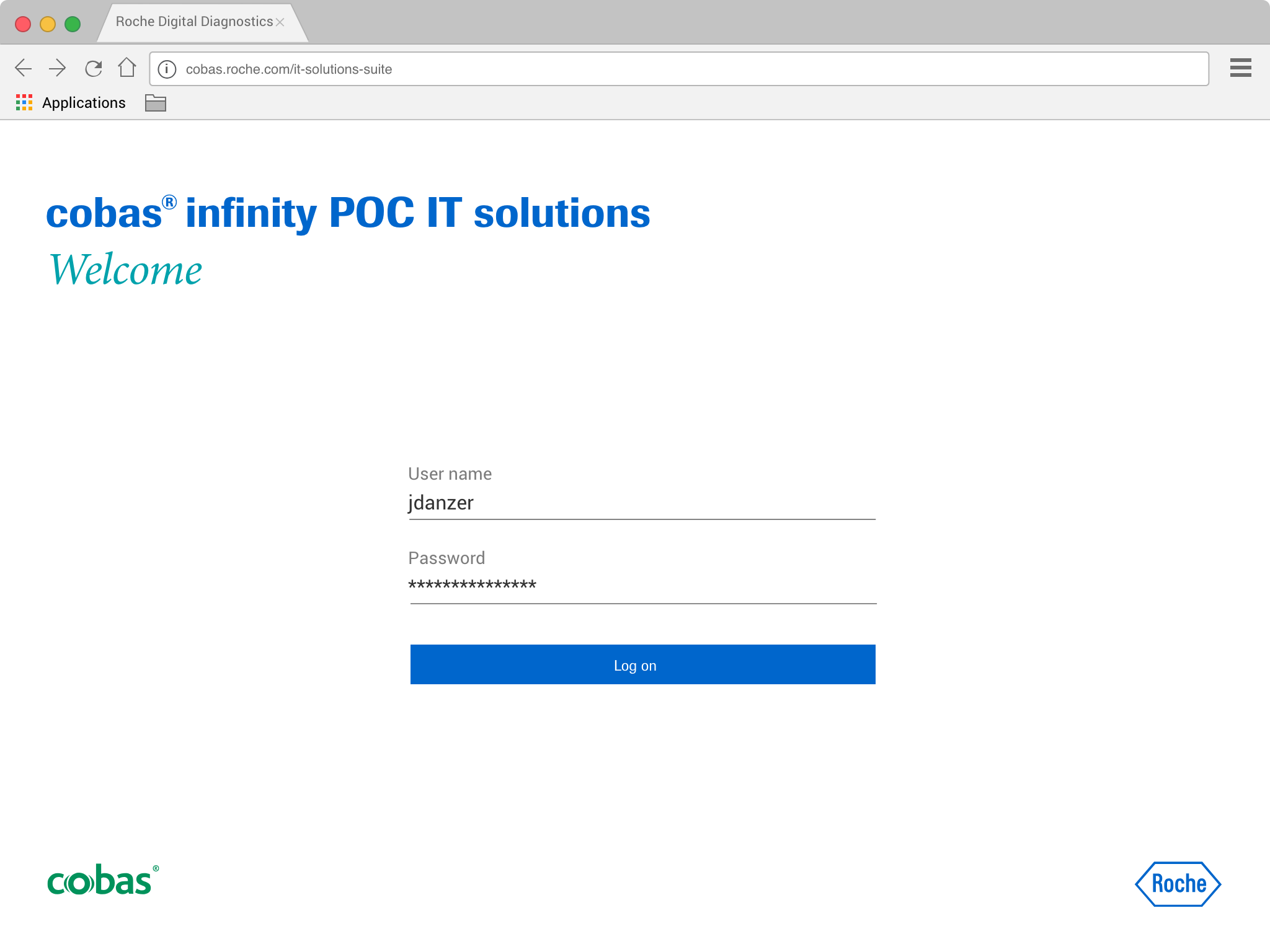Open the bookmarks folder icon
The width and height of the screenshot is (1270, 952).
pos(155,103)
